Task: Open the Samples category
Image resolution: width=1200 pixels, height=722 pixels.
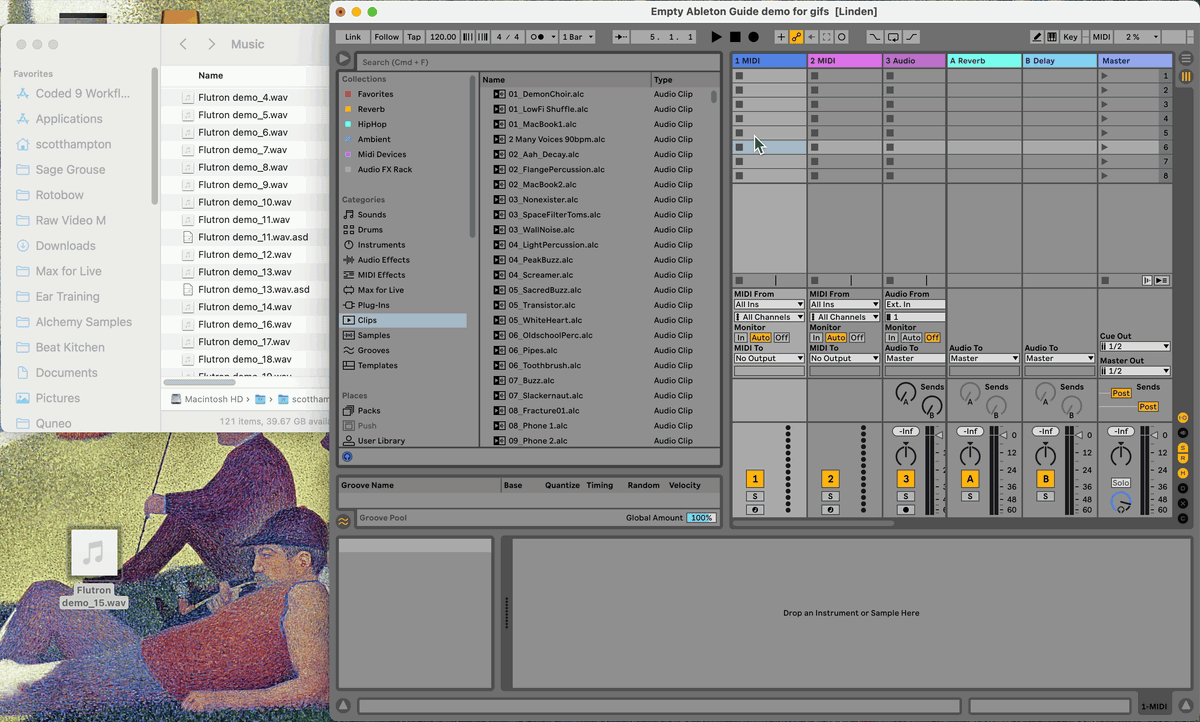Action: (x=374, y=335)
